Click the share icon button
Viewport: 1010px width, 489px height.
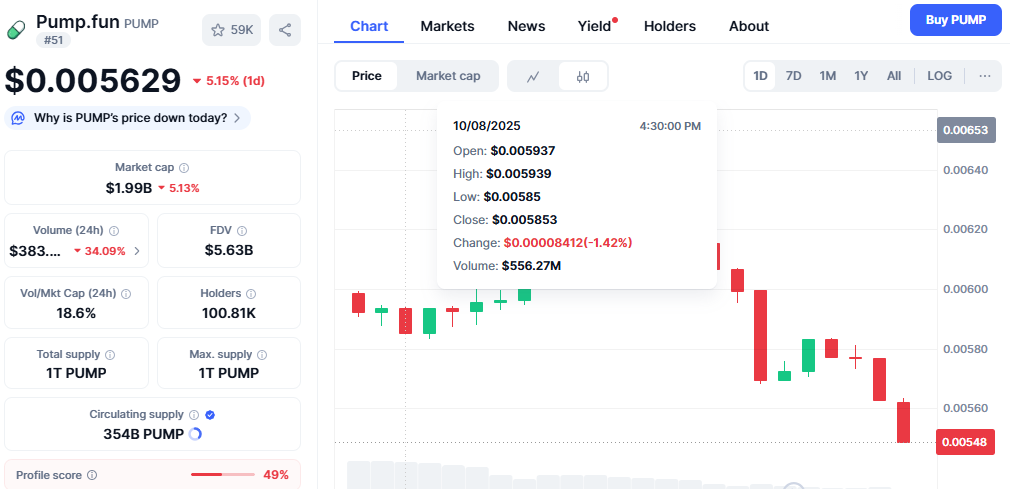pos(285,30)
